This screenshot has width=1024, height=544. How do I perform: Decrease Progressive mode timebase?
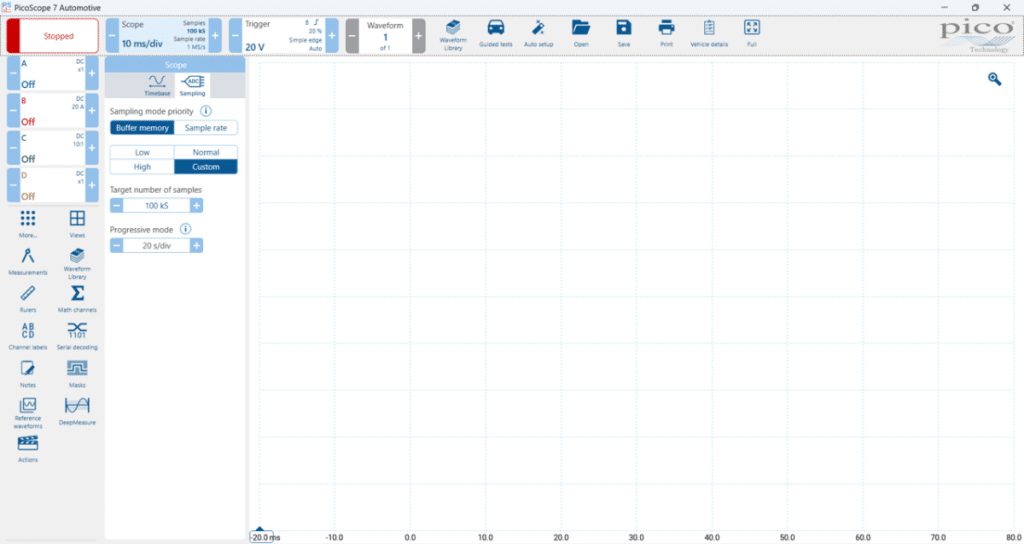[x=116, y=246]
